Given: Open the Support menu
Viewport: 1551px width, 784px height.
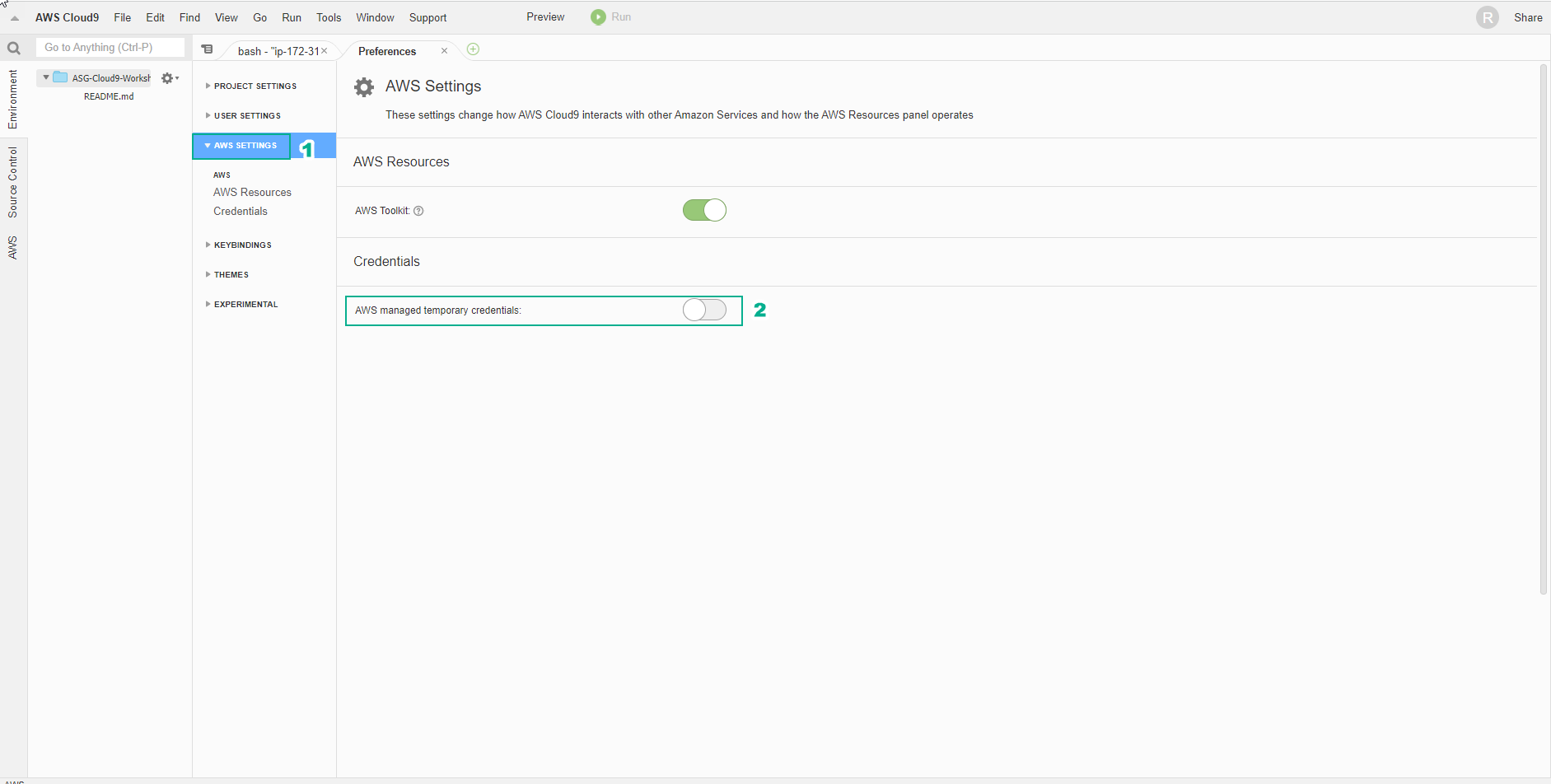Looking at the screenshot, I should [428, 17].
